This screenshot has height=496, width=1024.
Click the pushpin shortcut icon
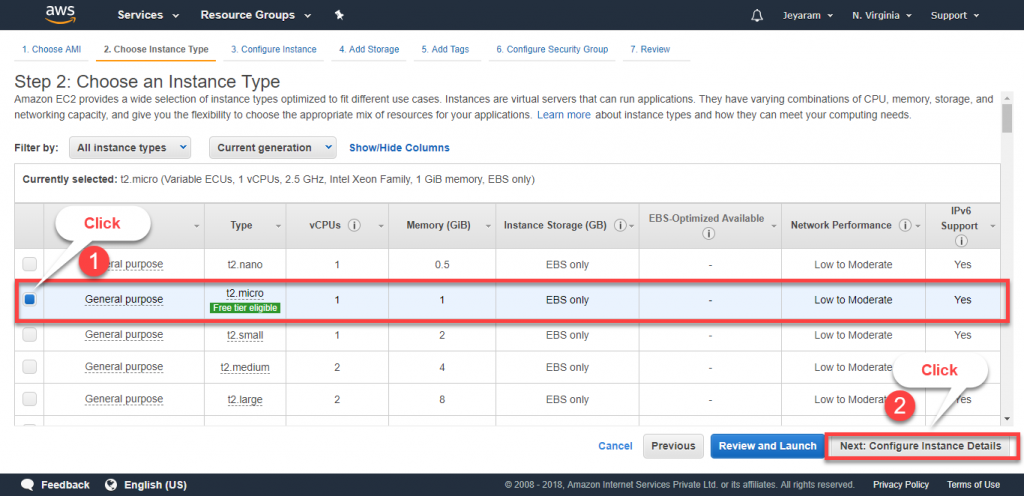point(339,15)
